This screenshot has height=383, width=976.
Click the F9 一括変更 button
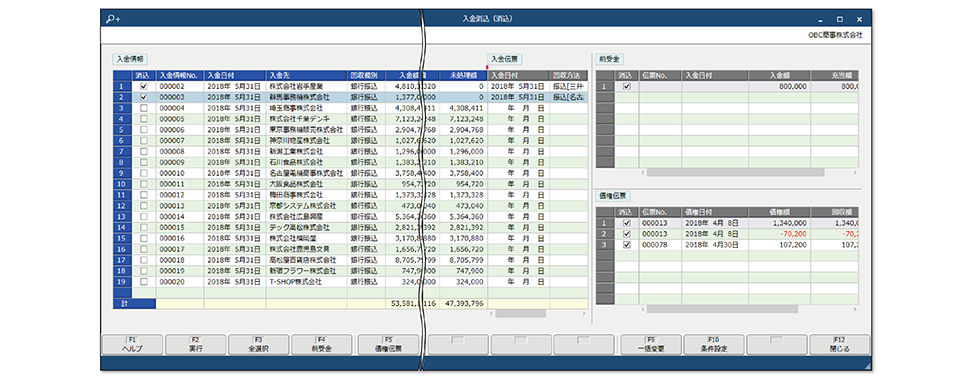651,345
